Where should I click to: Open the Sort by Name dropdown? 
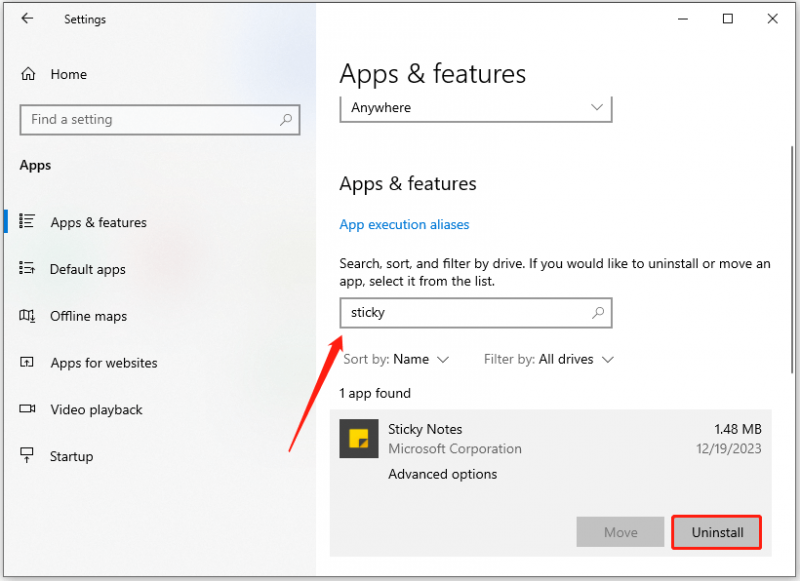pyautogui.click(x=396, y=360)
